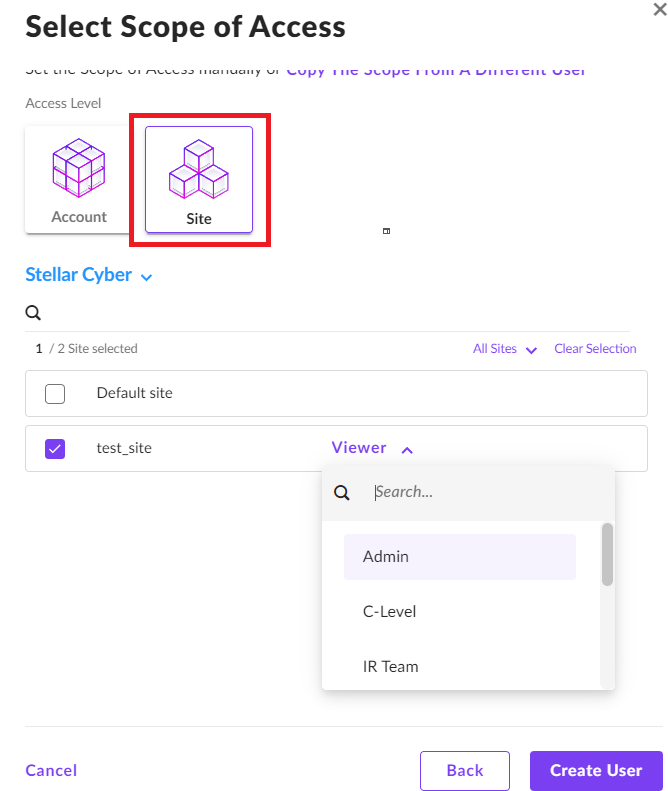668x791 pixels.
Task: Choose C-Level role from the list
Action: click(389, 611)
